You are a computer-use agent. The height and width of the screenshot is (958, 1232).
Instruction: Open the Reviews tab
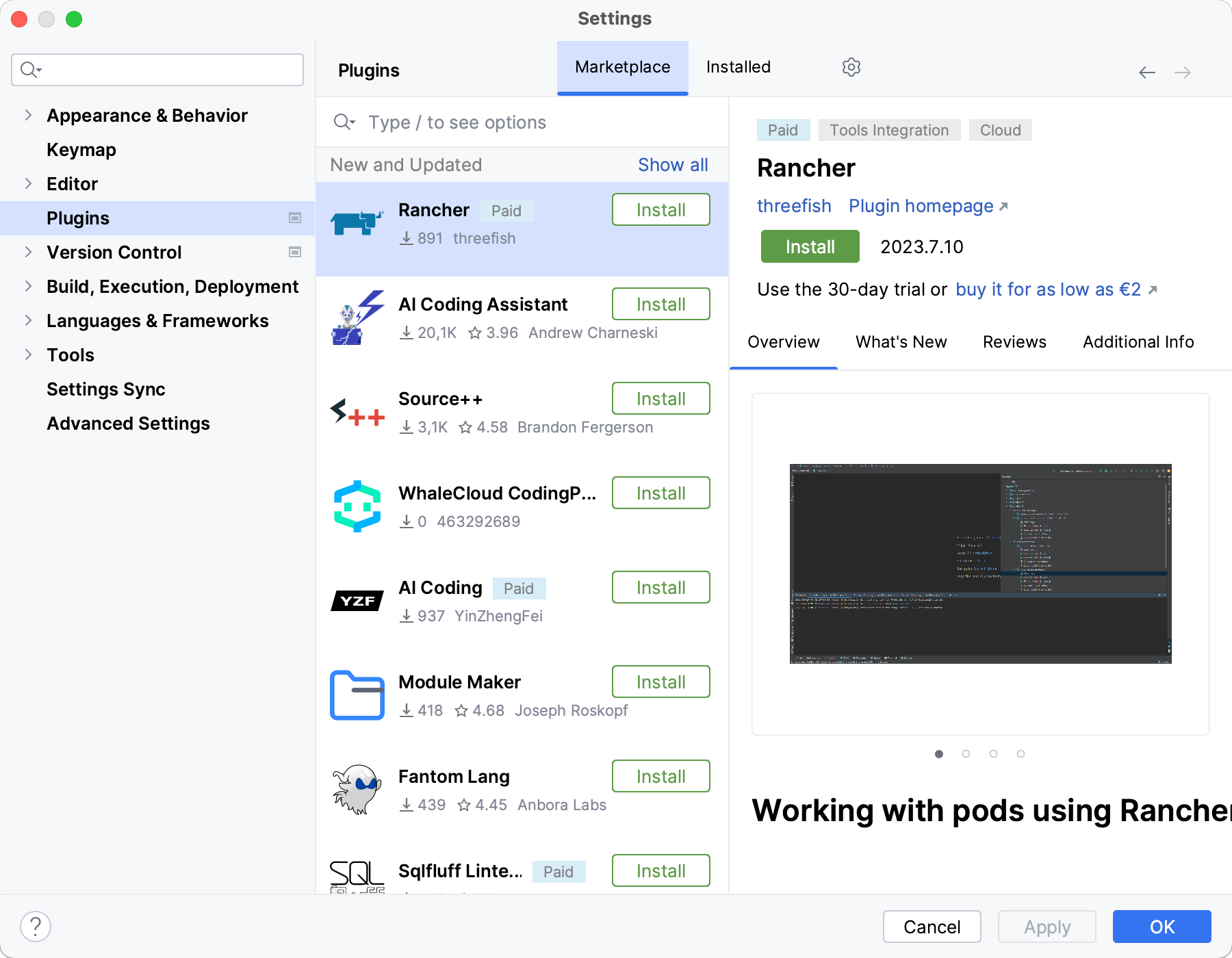point(1015,342)
